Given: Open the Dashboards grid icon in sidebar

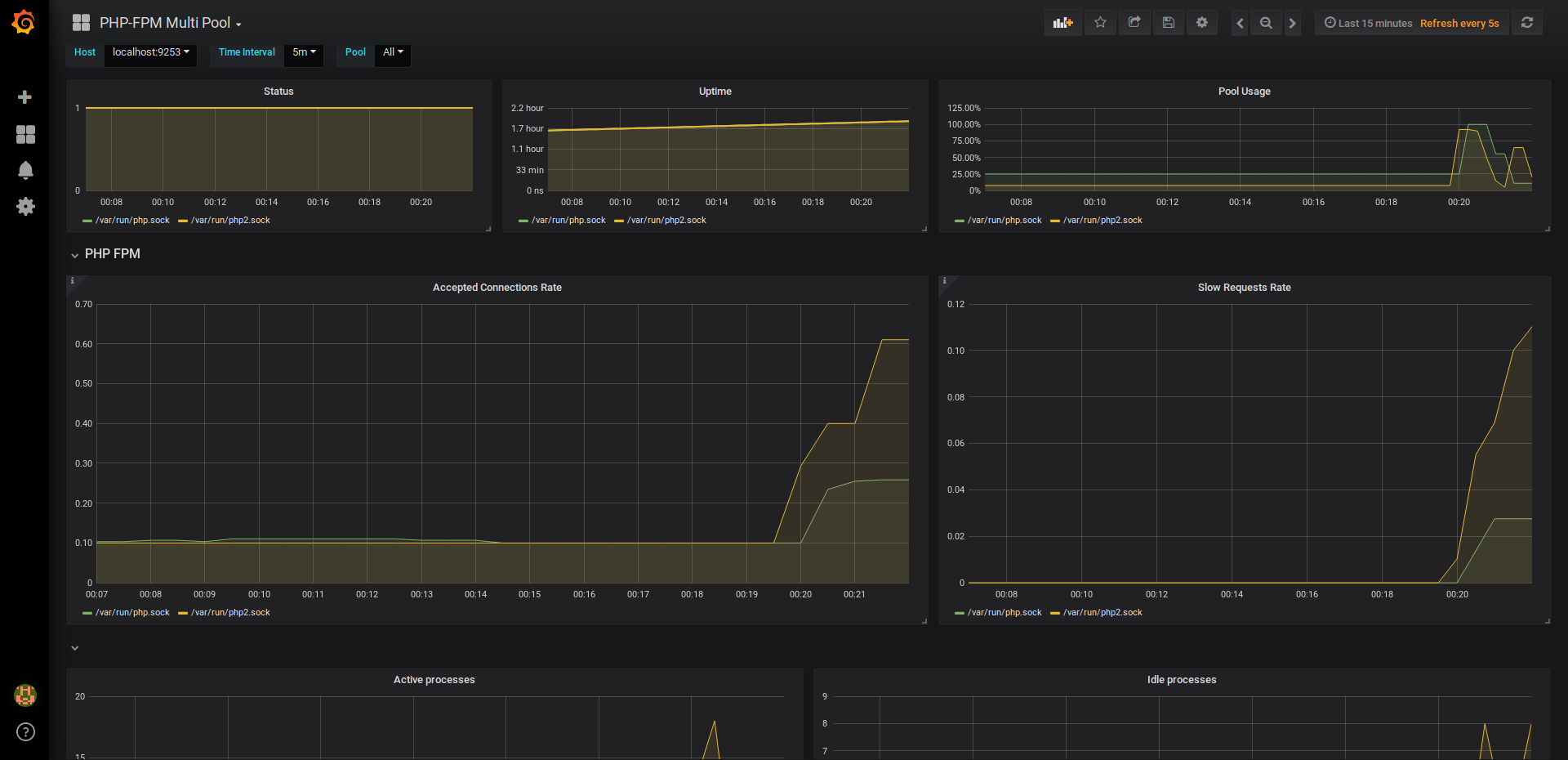Looking at the screenshot, I should [x=25, y=134].
